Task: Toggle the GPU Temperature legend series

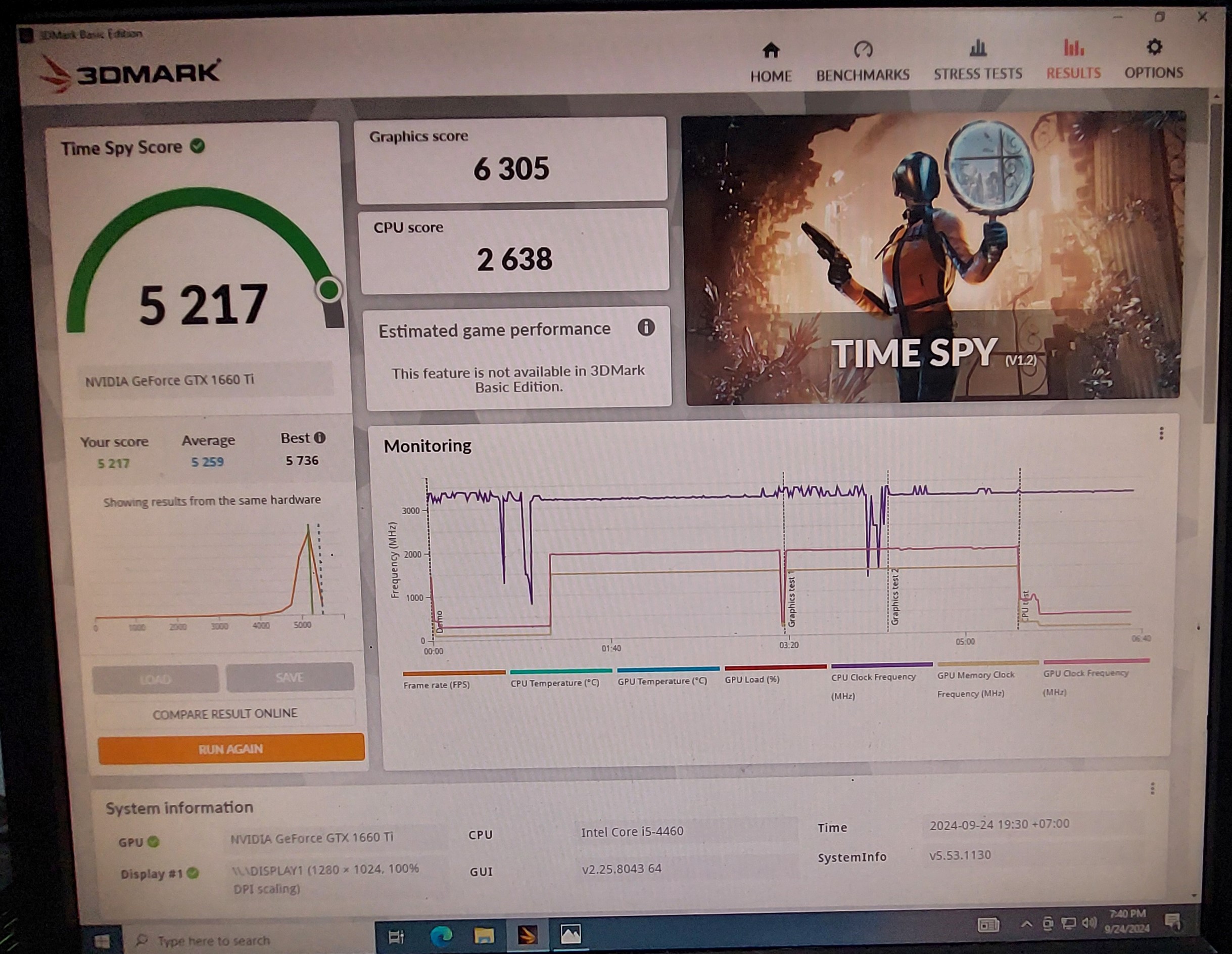Action: point(661,682)
